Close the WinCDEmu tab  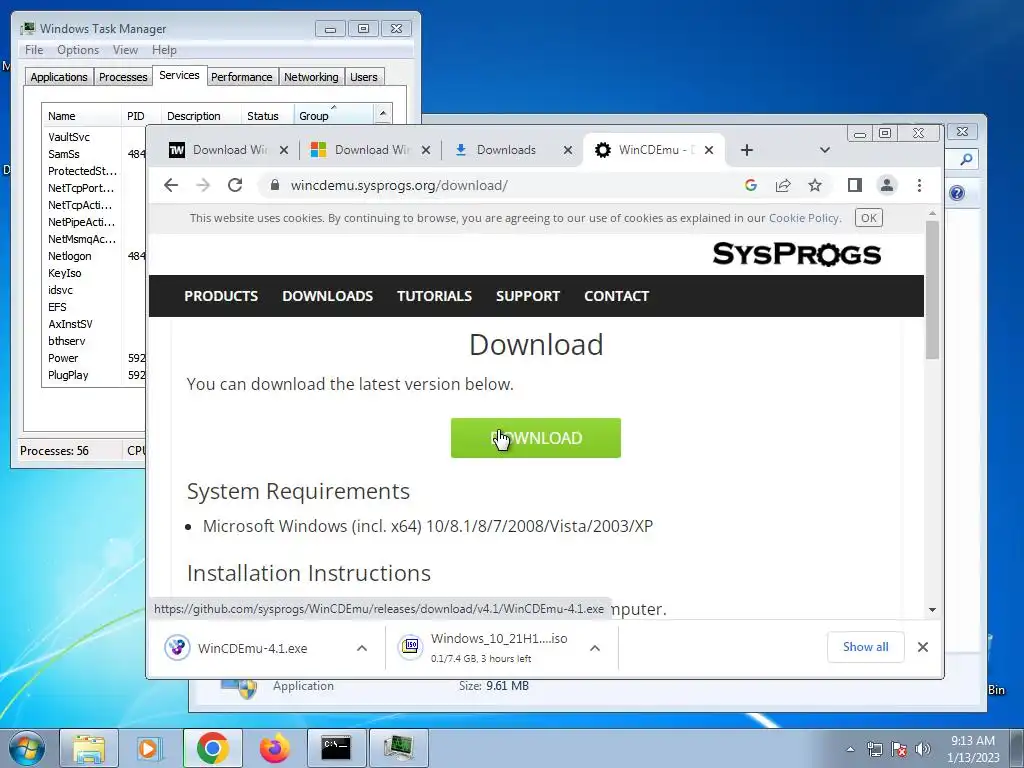pos(709,150)
